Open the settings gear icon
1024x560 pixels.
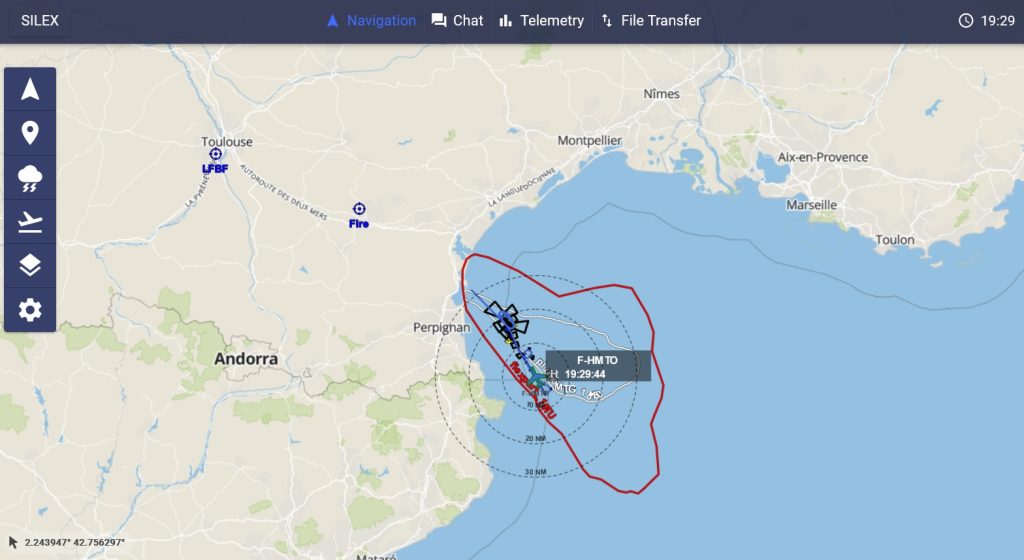tap(30, 309)
